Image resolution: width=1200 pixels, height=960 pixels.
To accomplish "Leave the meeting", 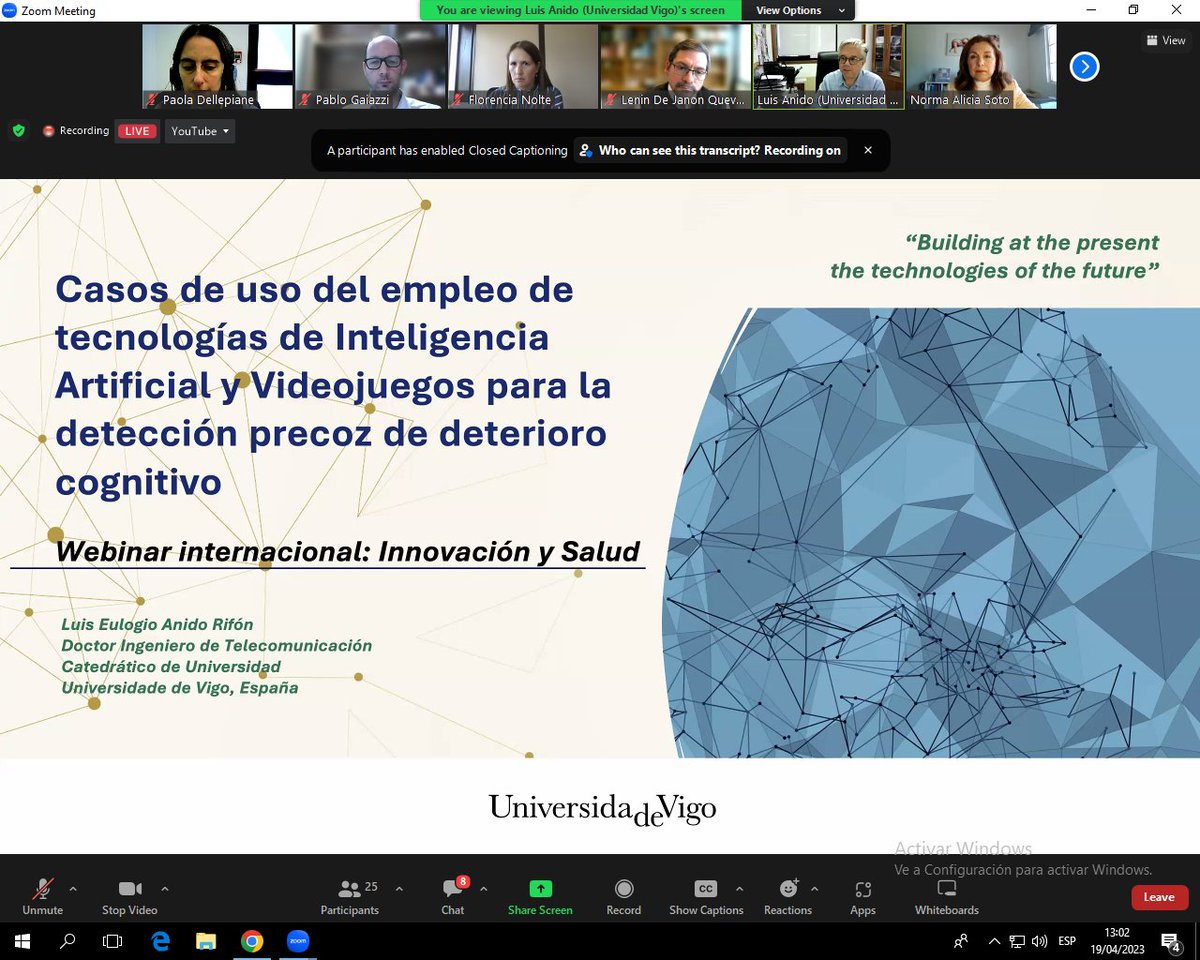I will pos(1159,897).
